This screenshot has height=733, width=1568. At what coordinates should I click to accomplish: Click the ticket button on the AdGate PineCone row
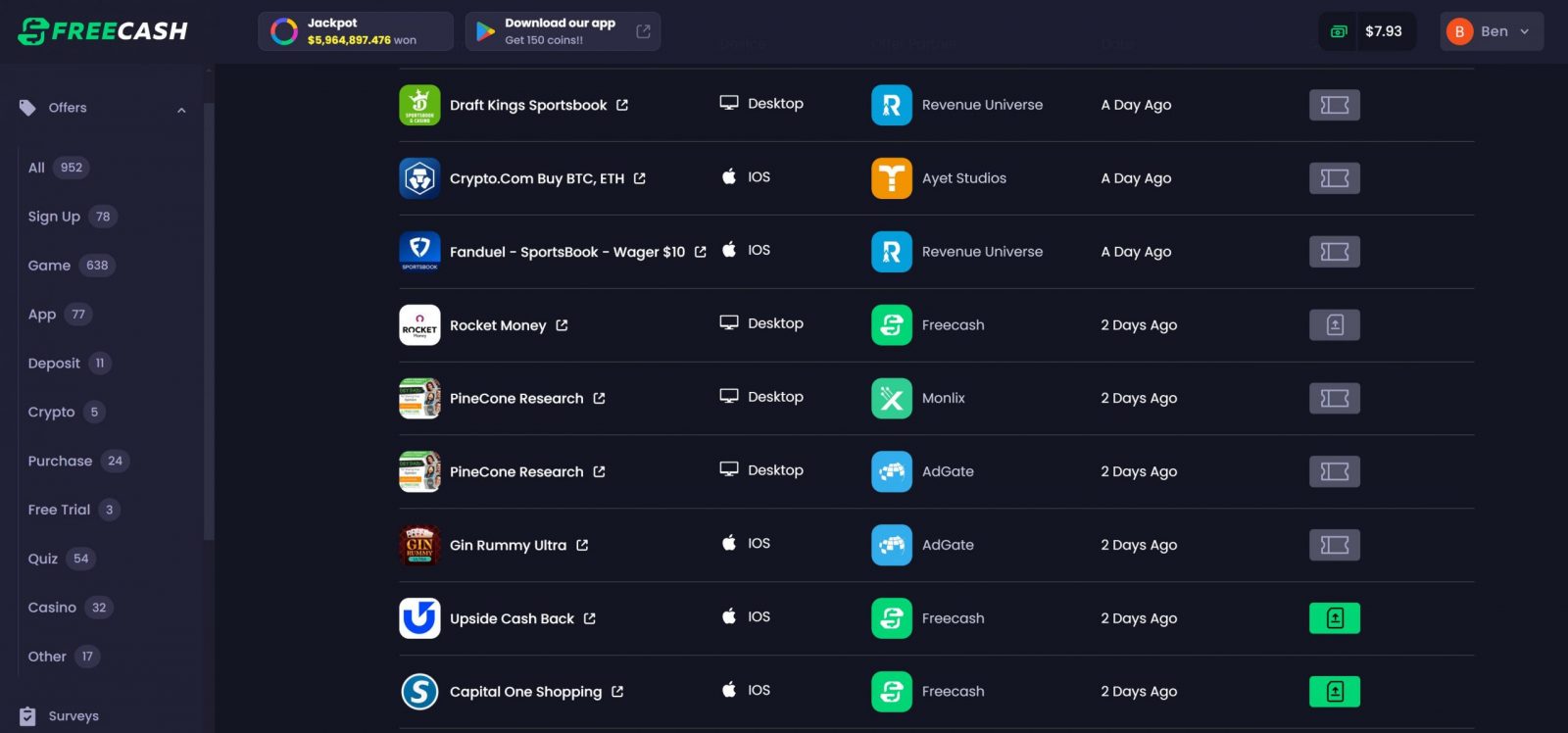[1335, 472]
